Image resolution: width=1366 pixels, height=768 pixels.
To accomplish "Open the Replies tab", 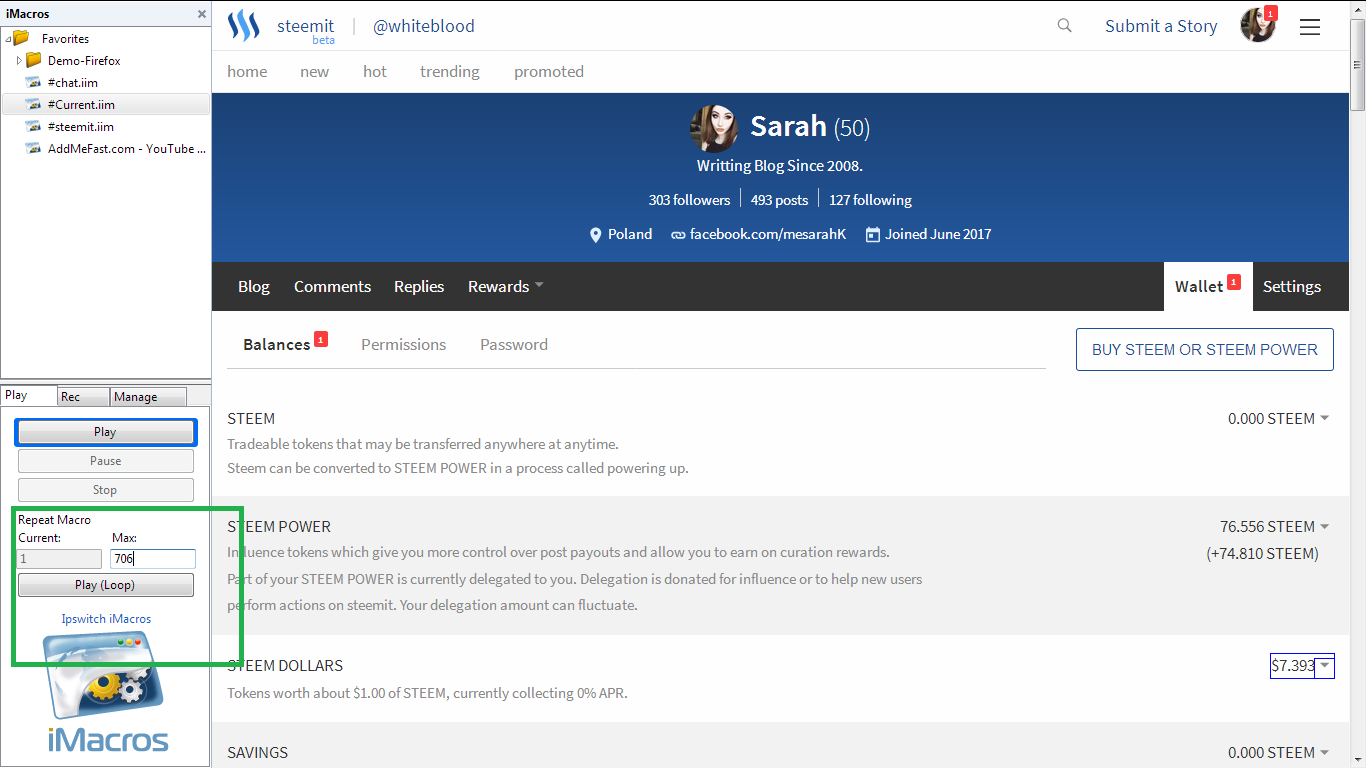I will (419, 286).
